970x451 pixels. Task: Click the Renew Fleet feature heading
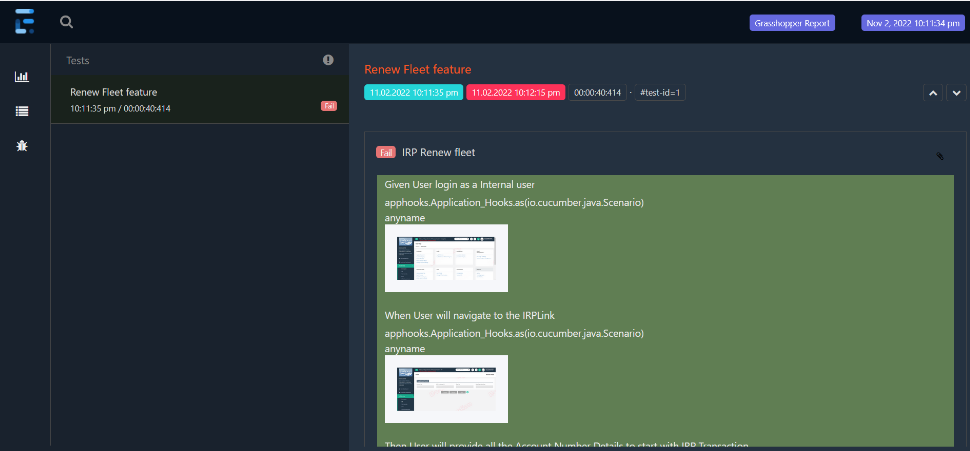(418, 69)
